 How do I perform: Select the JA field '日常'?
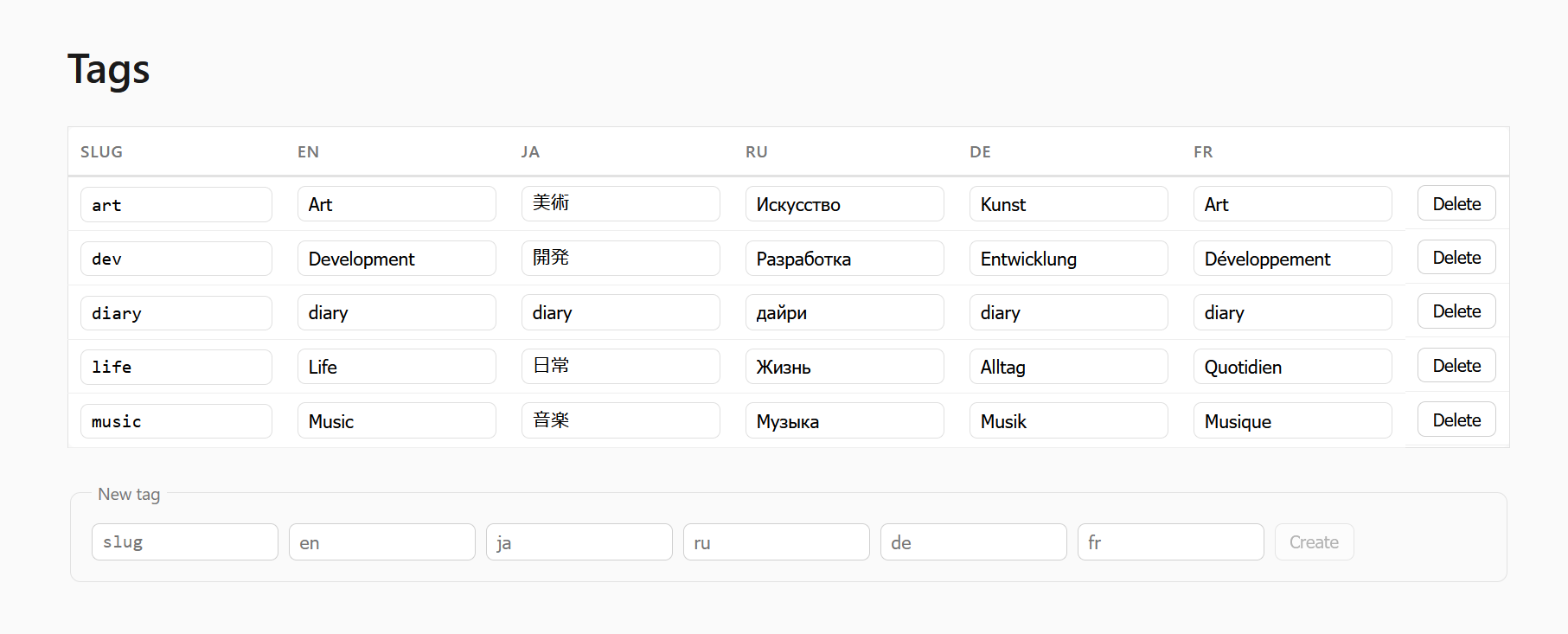[x=621, y=366]
